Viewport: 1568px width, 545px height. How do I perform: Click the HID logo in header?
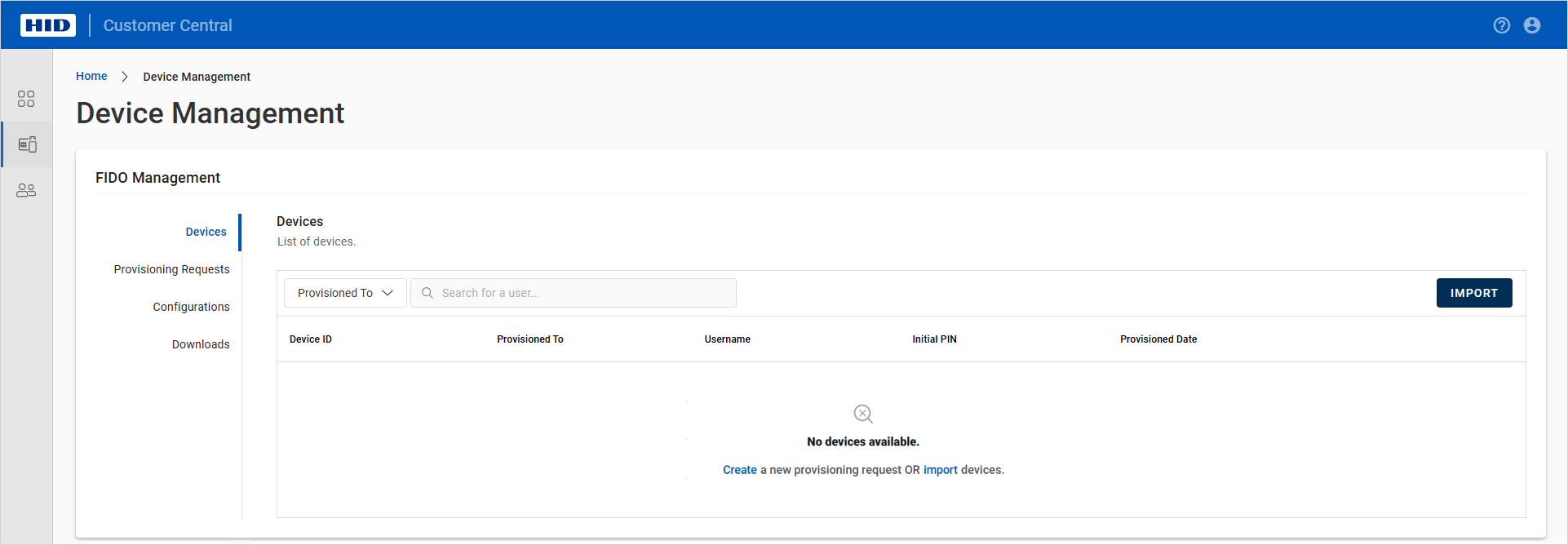[x=48, y=25]
